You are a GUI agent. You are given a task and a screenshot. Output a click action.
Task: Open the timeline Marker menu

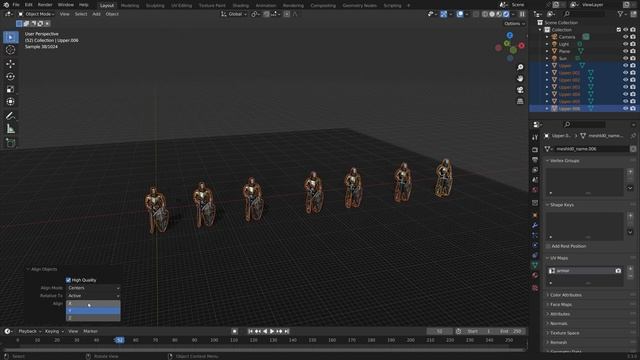pyautogui.click(x=91, y=331)
